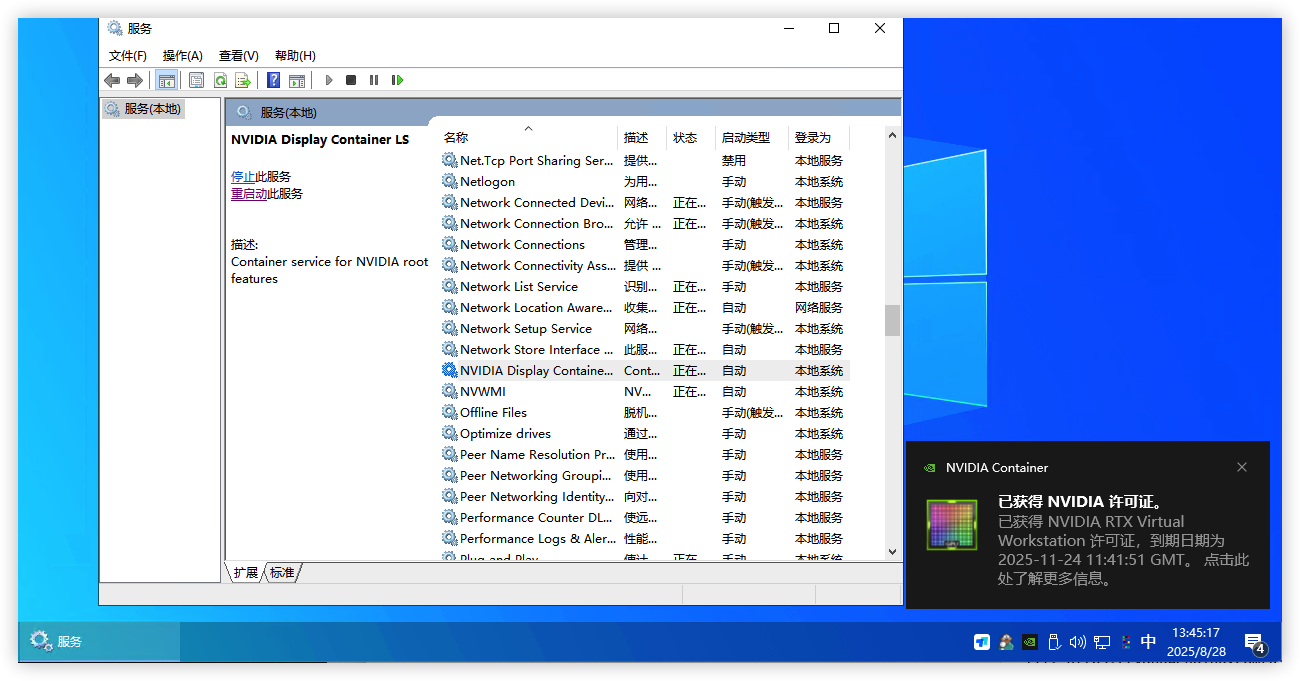This screenshot has width=1300, height=681.
Task: Click the Safely Remove Hardware USB tray icon
Action: point(1053,642)
